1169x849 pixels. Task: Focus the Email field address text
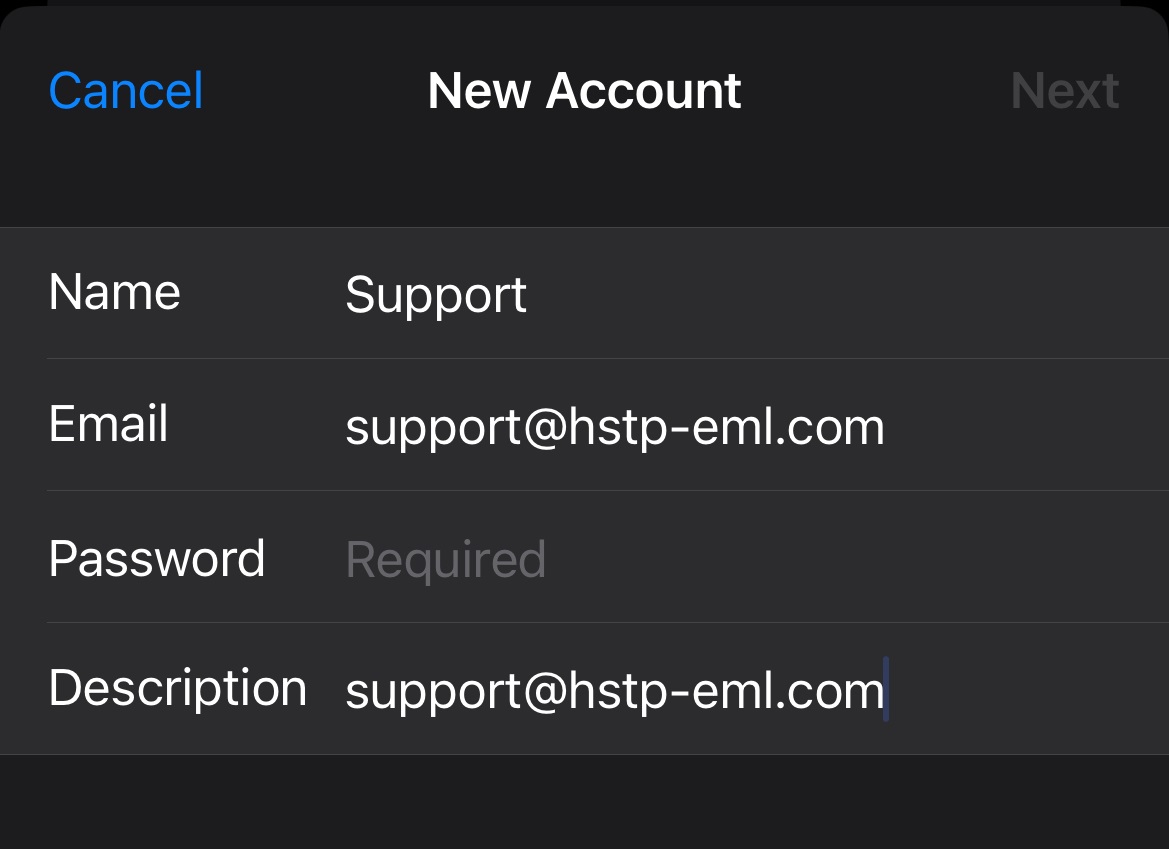click(614, 427)
